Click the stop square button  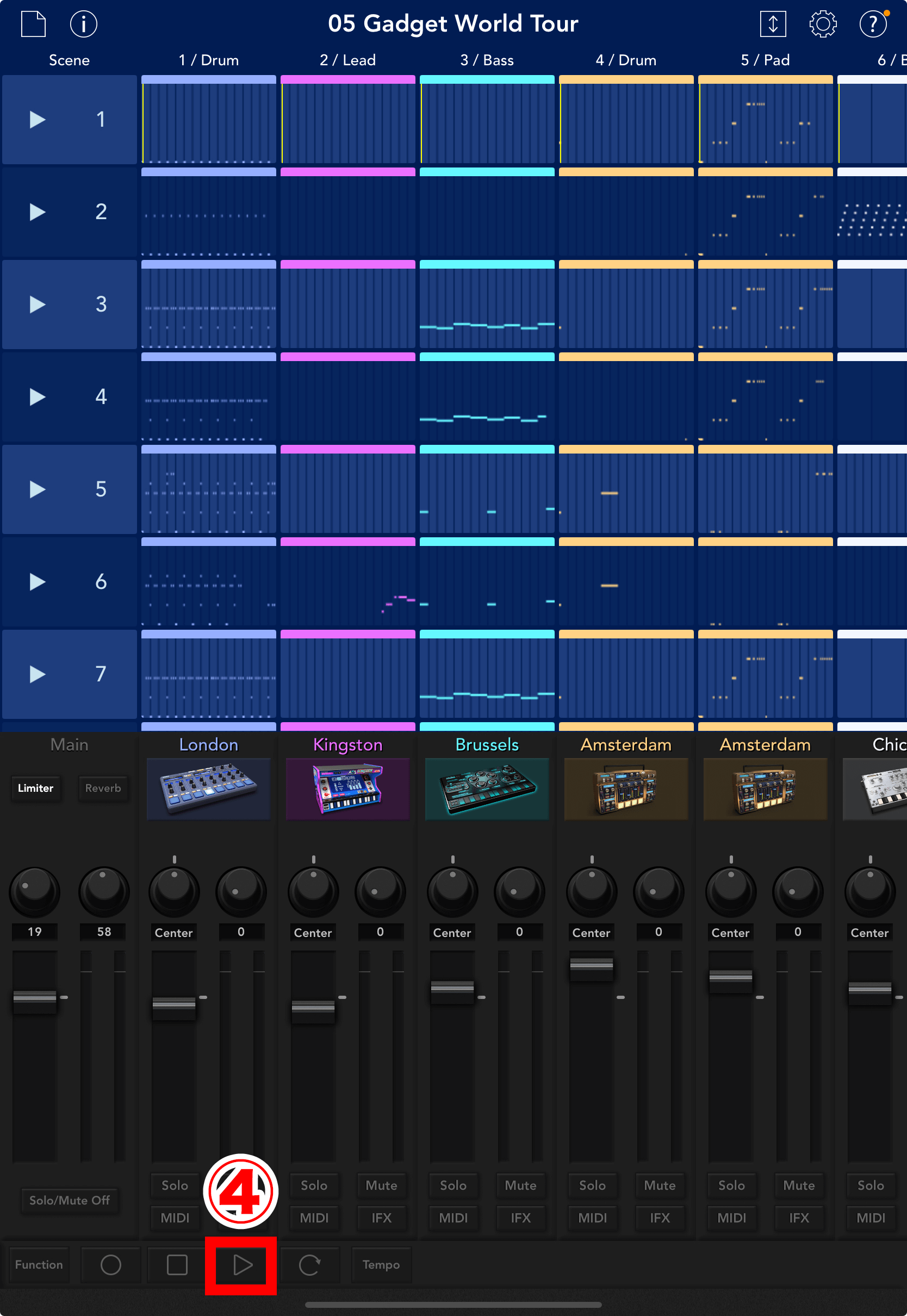point(177,1264)
